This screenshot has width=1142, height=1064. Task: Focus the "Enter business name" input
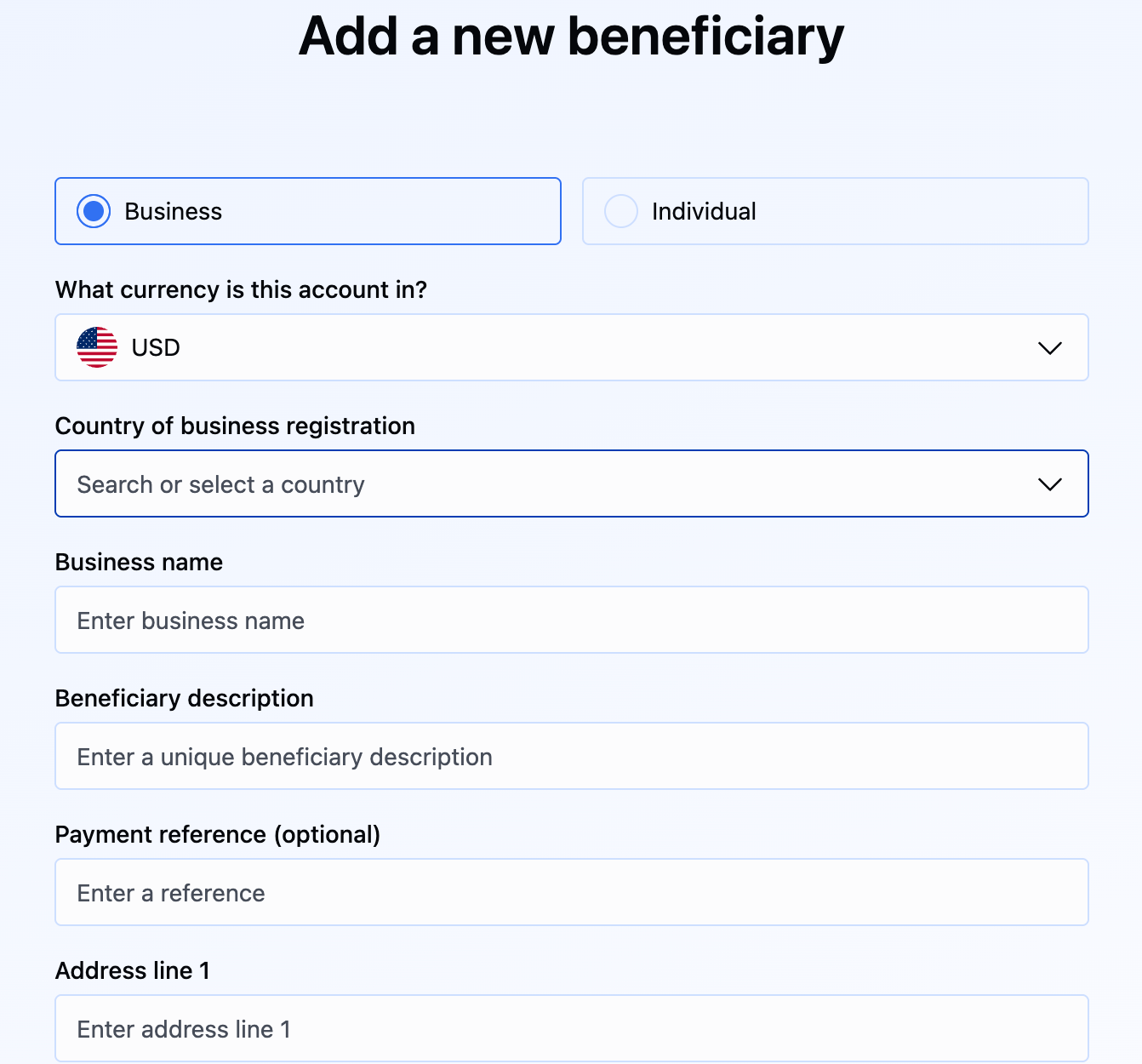pos(571,621)
